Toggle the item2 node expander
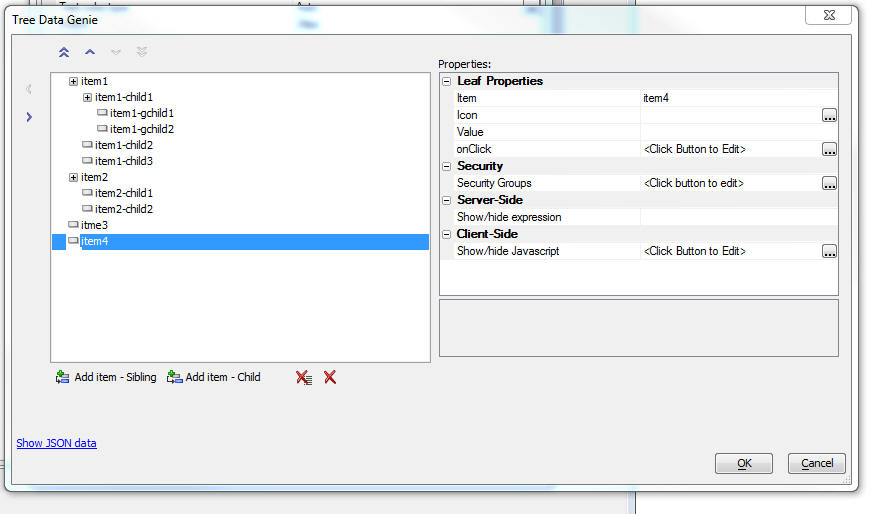The height and width of the screenshot is (514, 874). (x=73, y=177)
